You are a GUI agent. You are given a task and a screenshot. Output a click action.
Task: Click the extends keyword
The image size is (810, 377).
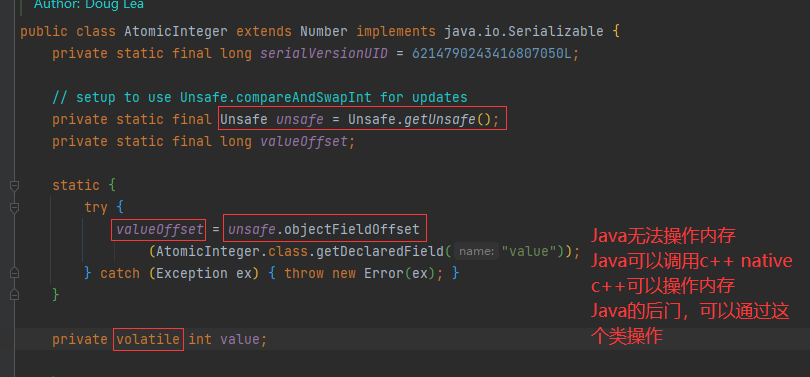264,32
